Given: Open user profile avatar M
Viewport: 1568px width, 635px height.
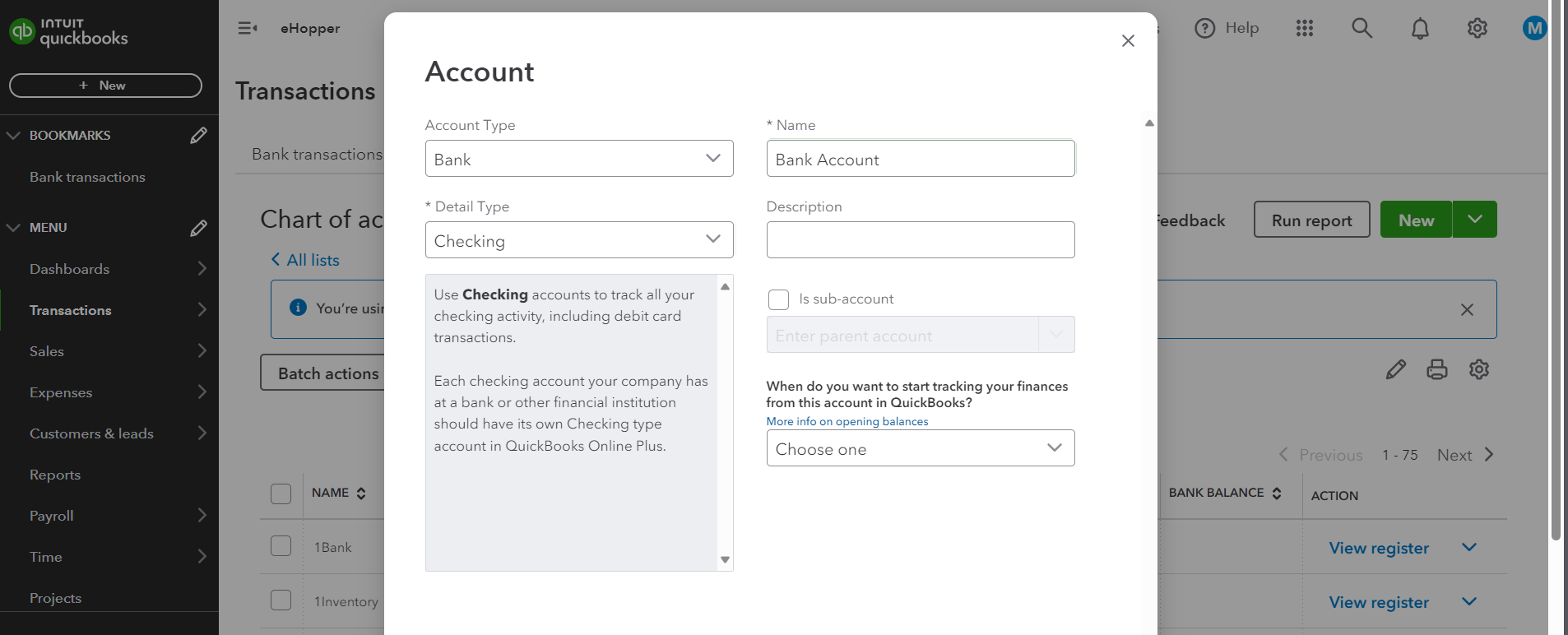Looking at the screenshot, I should click(x=1534, y=28).
